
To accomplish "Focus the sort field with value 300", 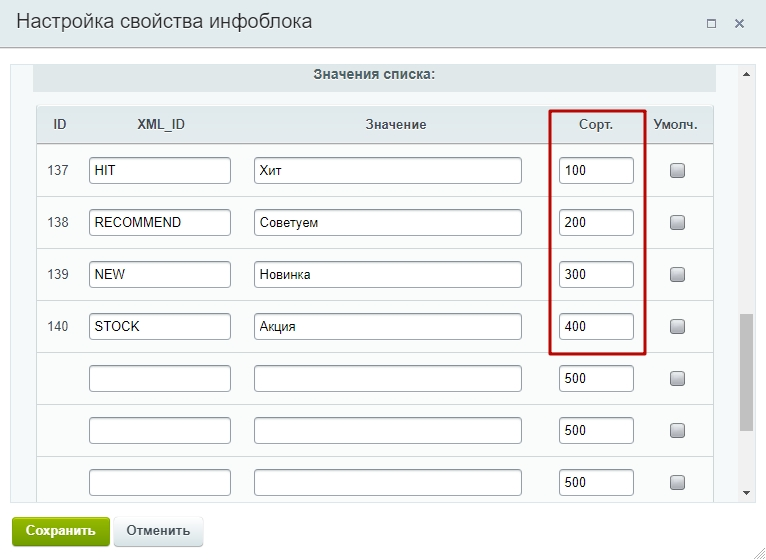I will (596, 274).
